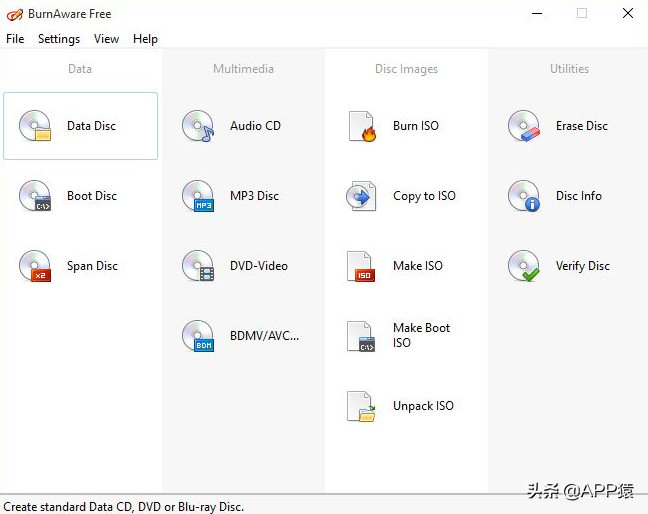
Task: Open the Data Disc tool icon
Action: coord(35,126)
